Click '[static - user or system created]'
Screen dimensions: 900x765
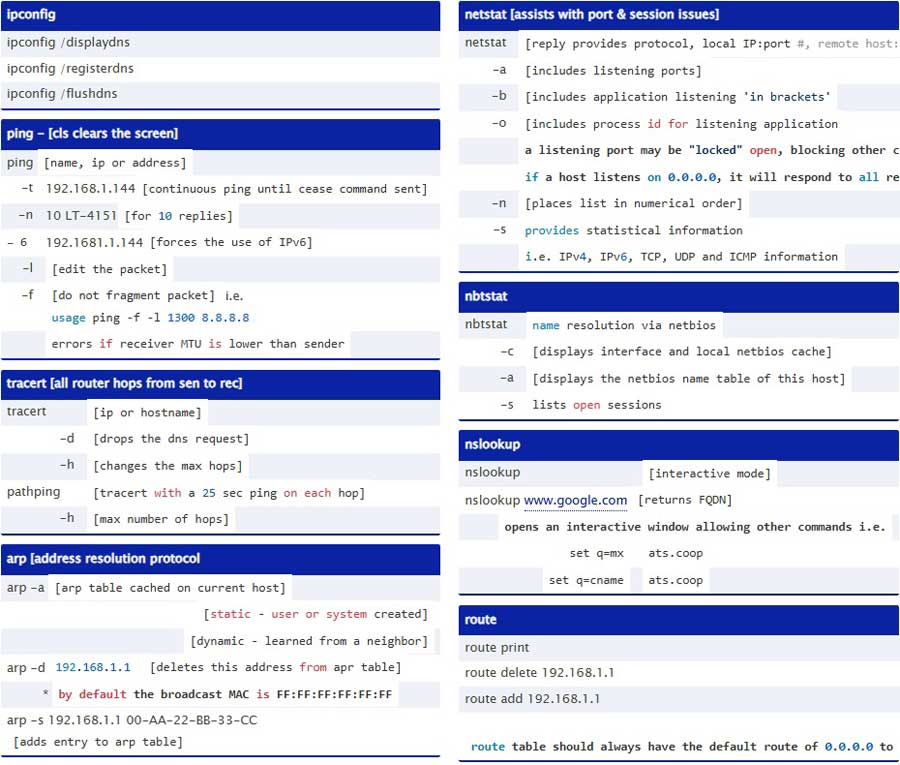[x=316, y=615]
